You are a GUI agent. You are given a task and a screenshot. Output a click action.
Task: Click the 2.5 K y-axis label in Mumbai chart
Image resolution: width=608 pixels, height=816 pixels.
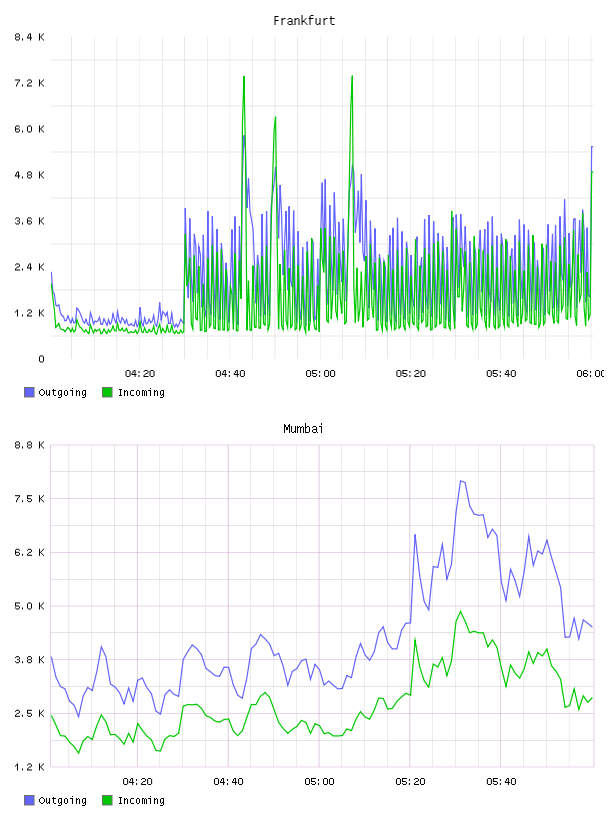[x=30, y=713]
